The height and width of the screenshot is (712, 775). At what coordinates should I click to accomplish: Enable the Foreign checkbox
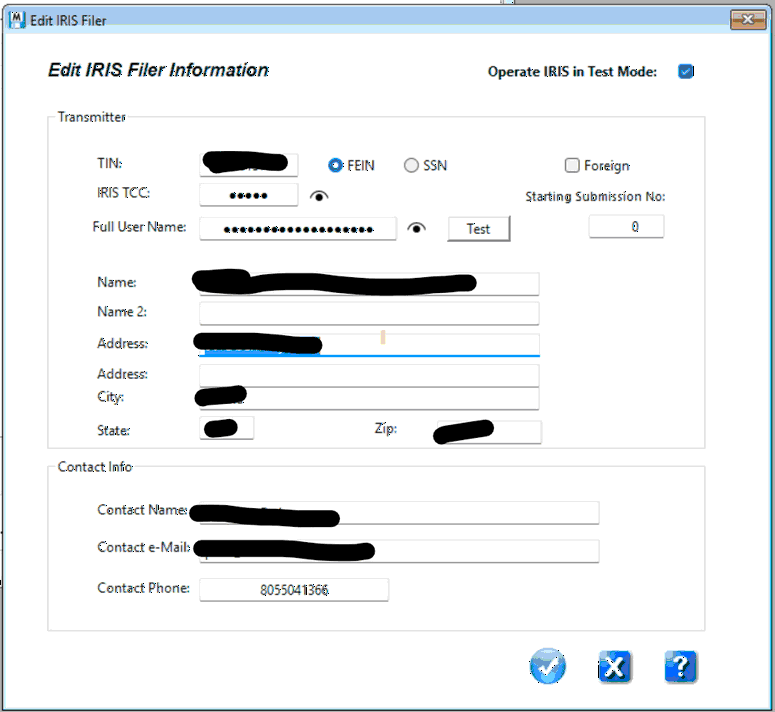pyautogui.click(x=572, y=166)
